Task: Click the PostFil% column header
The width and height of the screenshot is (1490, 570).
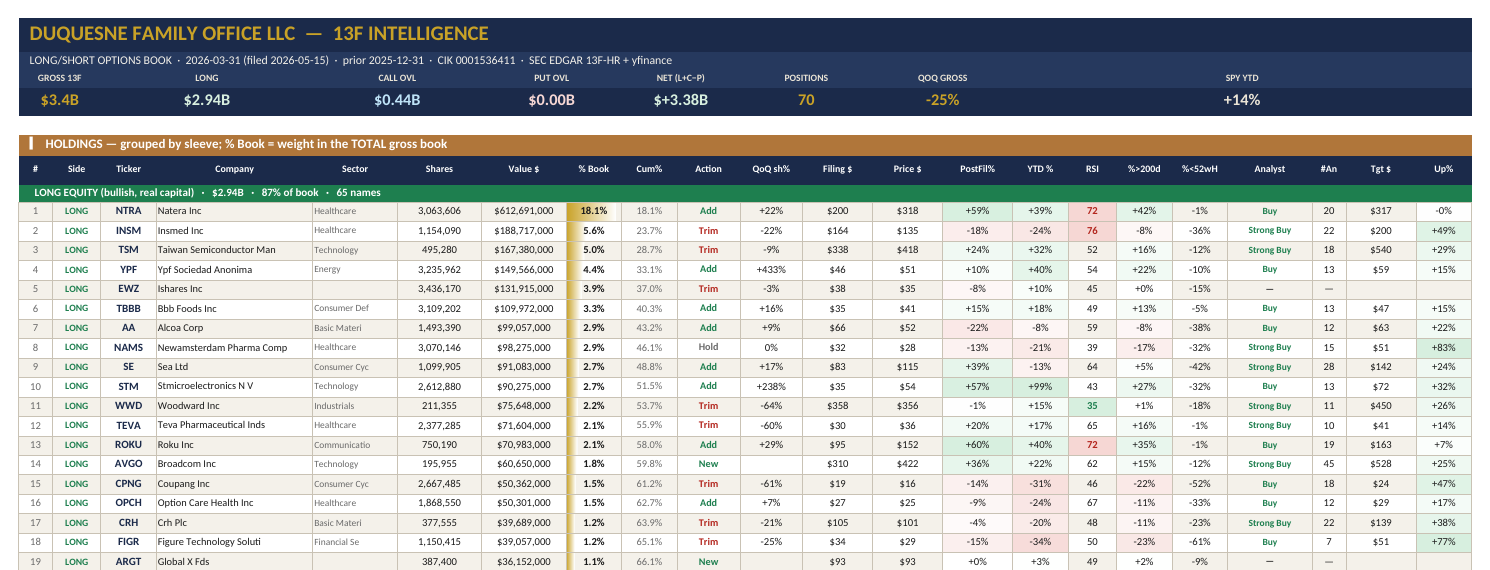Action: (977, 169)
